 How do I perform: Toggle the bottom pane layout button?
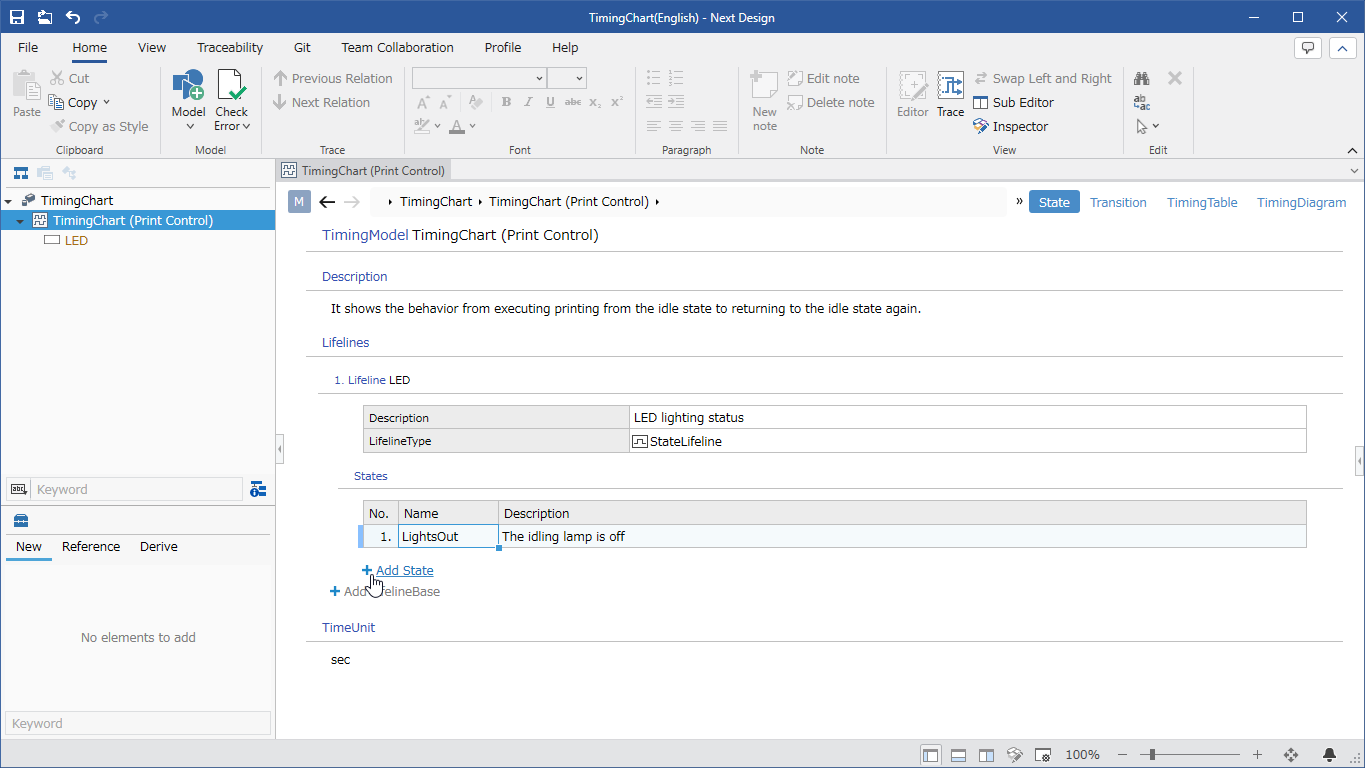point(958,755)
